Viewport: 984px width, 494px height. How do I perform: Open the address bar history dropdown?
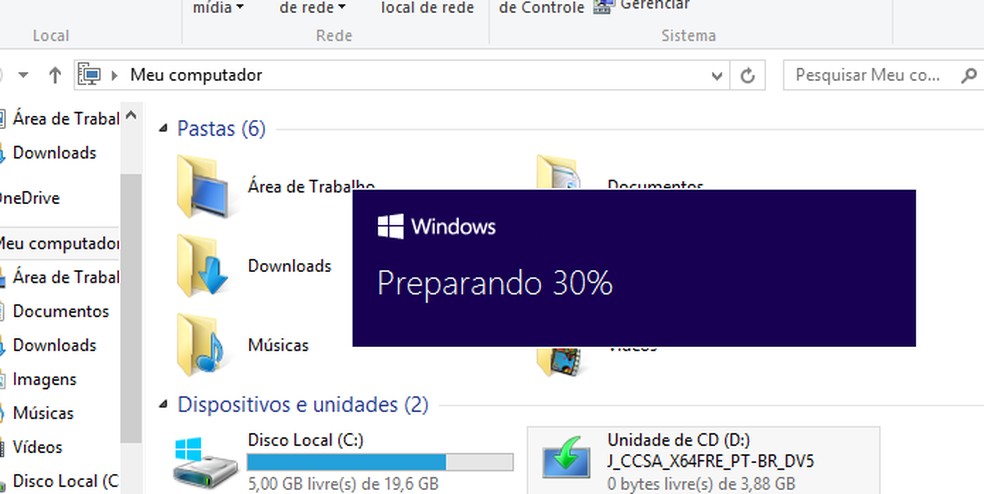[x=717, y=76]
